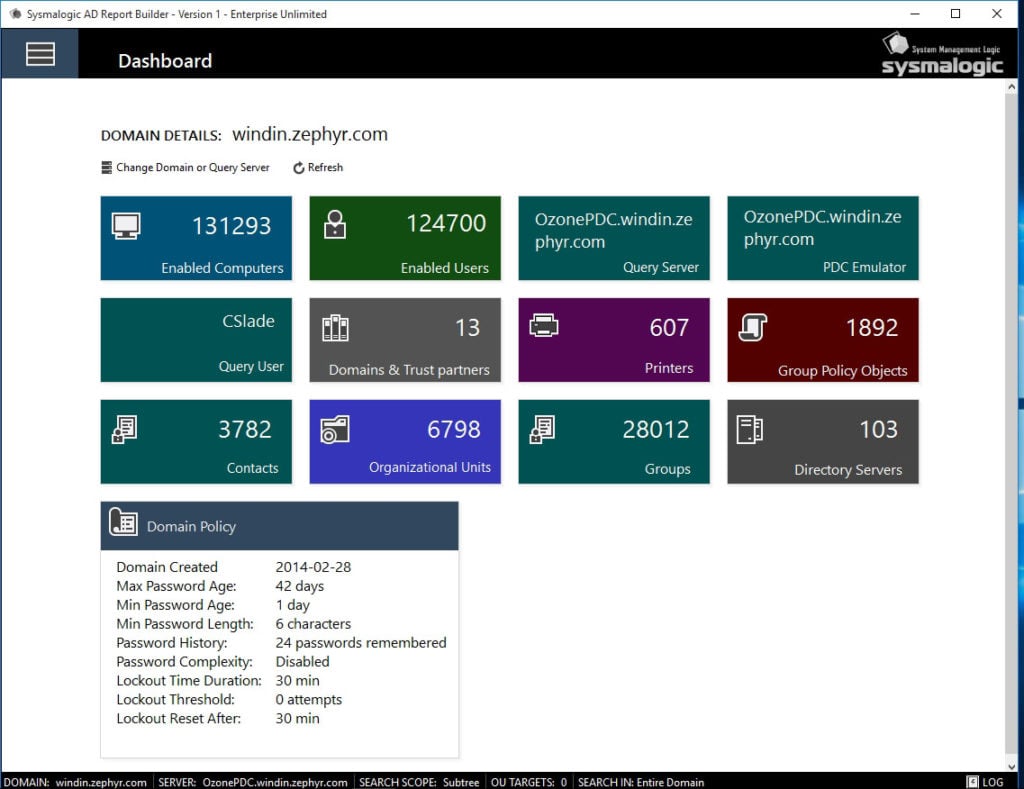Click the Lockout Threshold value 0 attempts
This screenshot has width=1024, height=789.
(309, 700)
